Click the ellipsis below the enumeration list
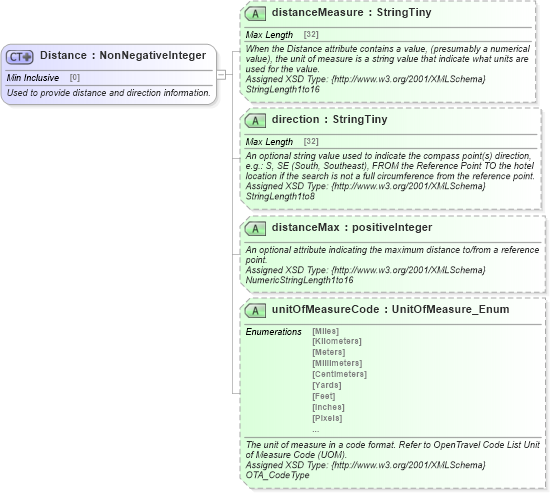This screenshot has width=550, height=493. (x=316, y=430)
